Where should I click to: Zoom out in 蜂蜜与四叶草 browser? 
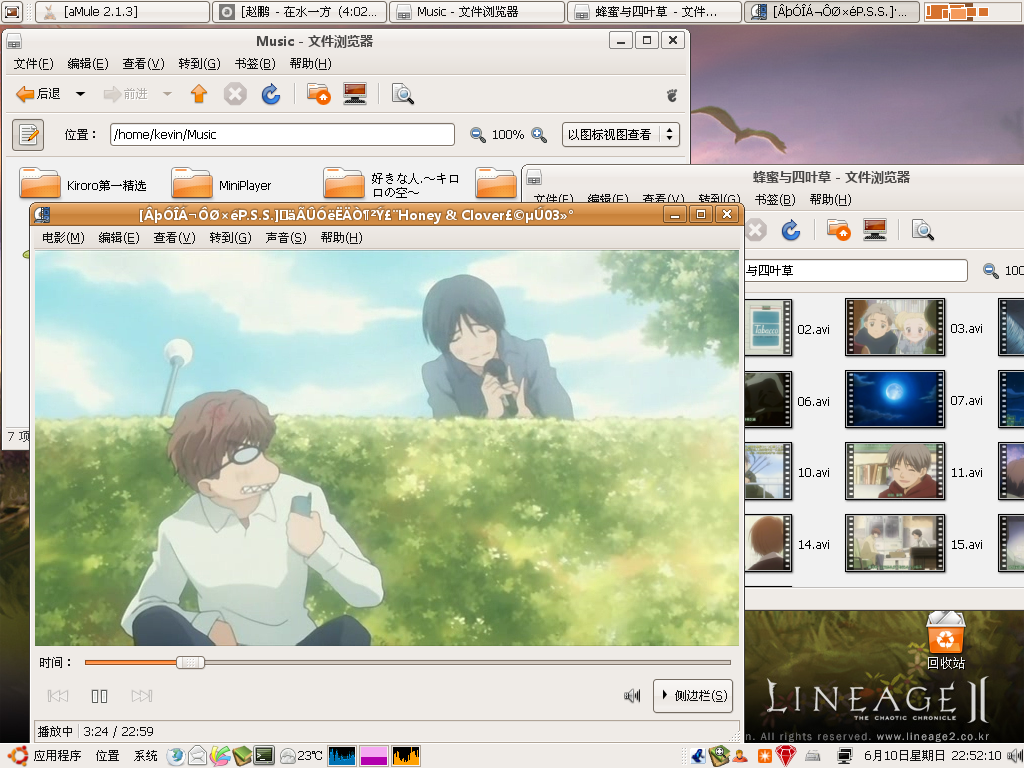[991, 270]
